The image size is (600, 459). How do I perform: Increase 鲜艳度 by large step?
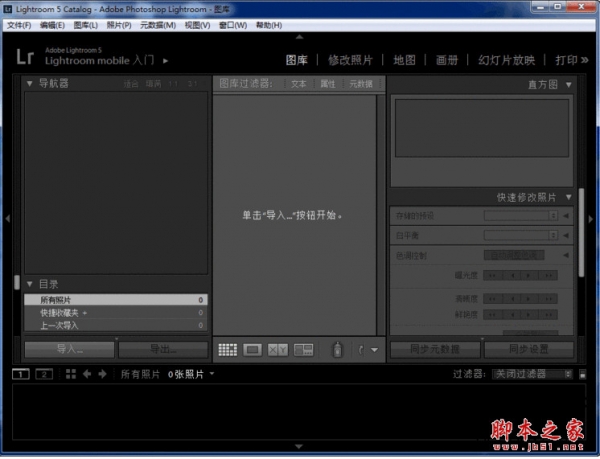tap(548, 315)
